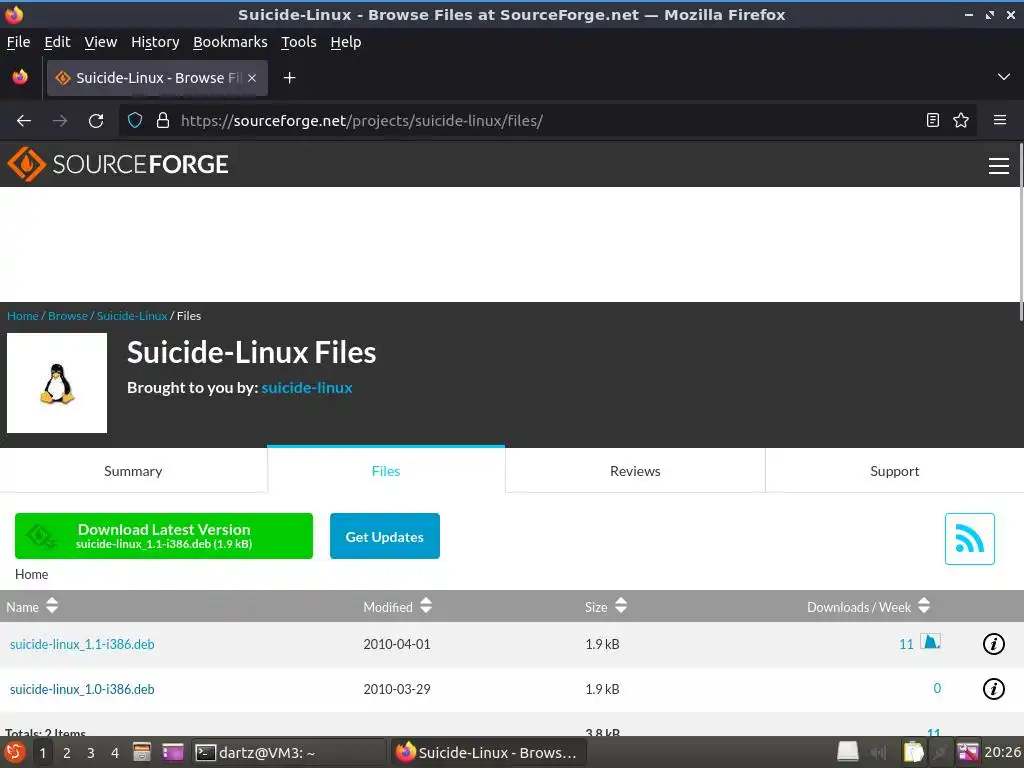Open the Tools menu
The width and height of the screenshot is (1024, 768).
(298, 42)
